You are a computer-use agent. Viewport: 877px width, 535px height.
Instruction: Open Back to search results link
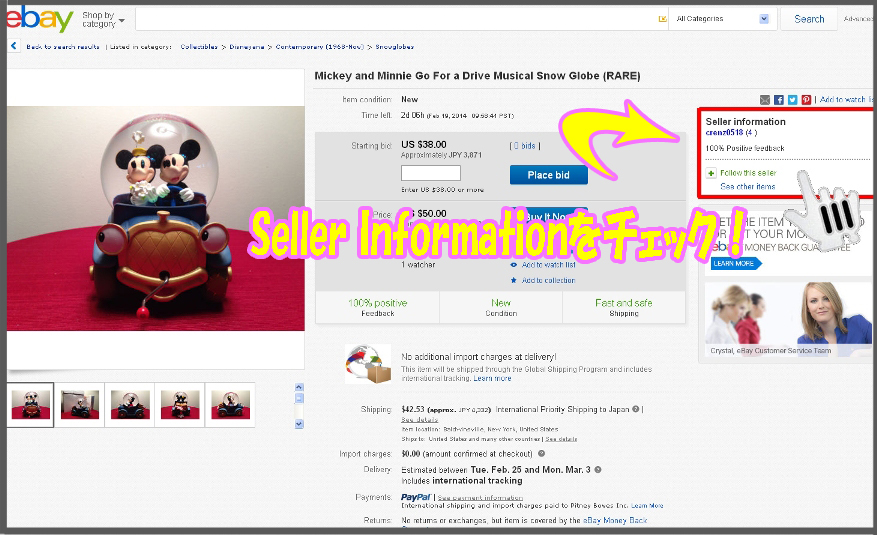[x=63, y=47]
